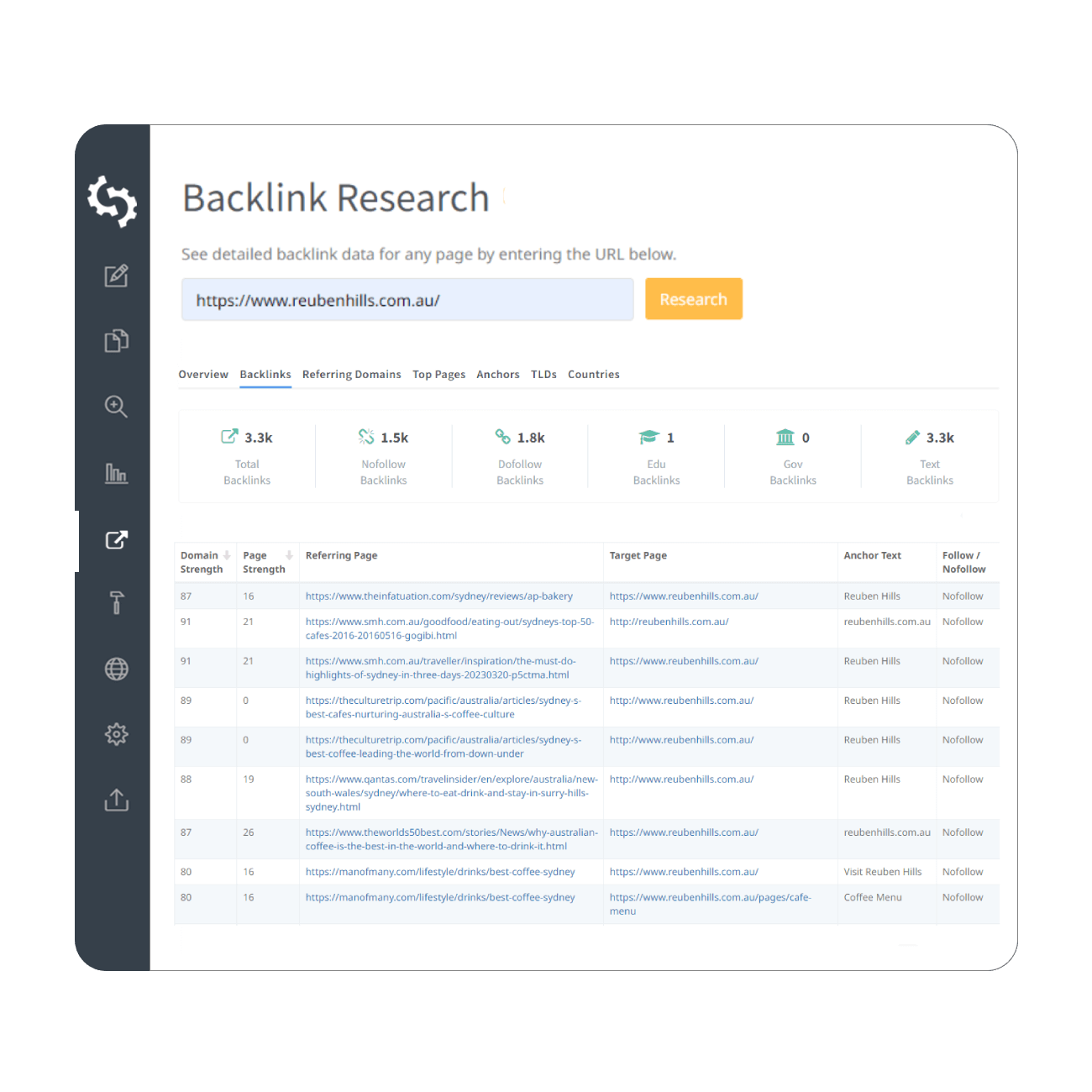This screenshot has width=1092, height=1092.
Task: Open theculturetrip best-coffee-leading link
Action: click(x=444, y=747)
